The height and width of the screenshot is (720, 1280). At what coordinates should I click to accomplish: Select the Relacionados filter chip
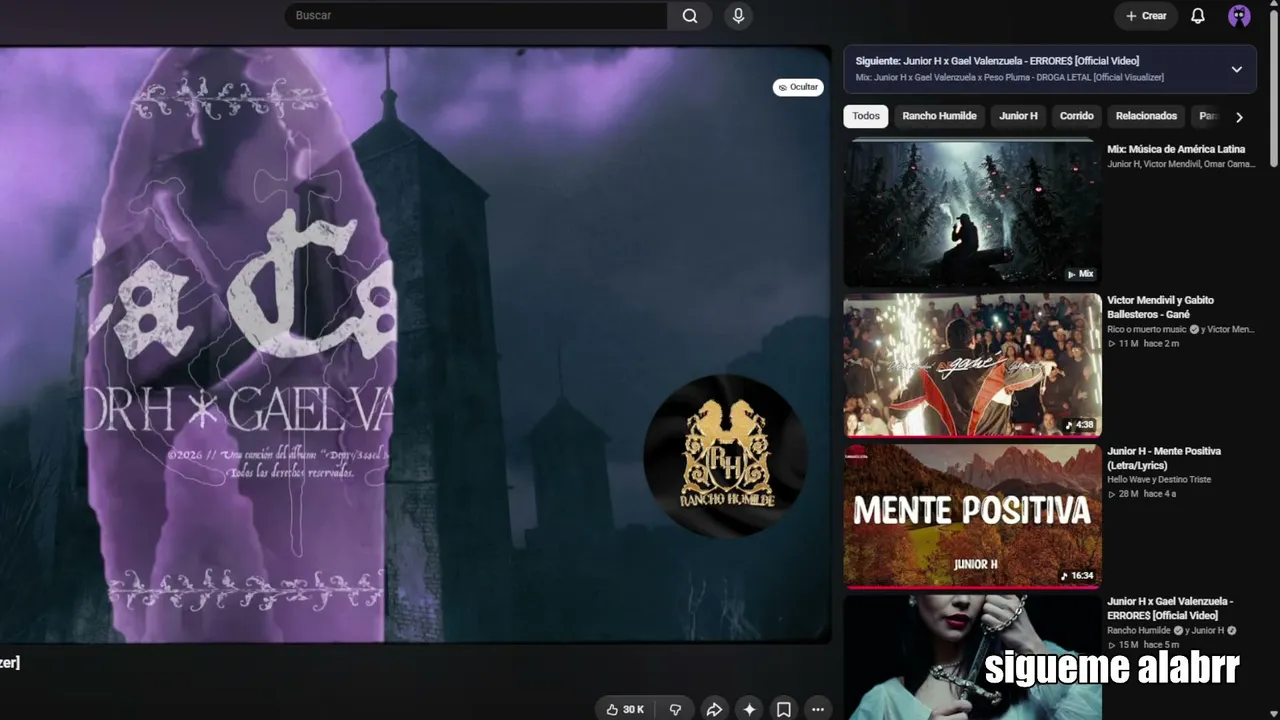[1146, 116]
